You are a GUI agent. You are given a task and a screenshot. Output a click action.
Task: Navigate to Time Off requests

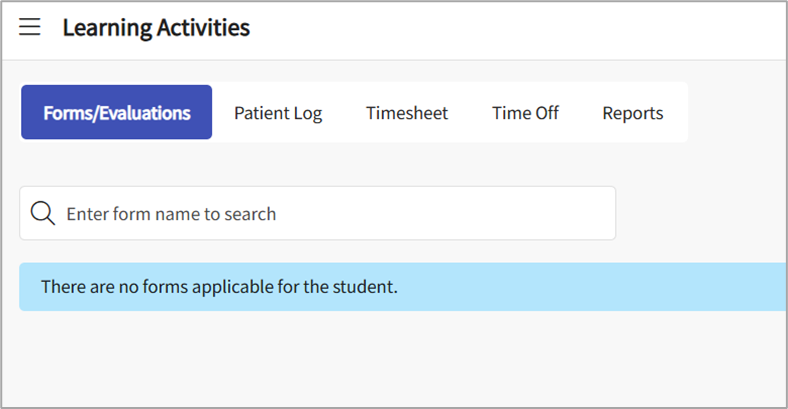(525, 113)
